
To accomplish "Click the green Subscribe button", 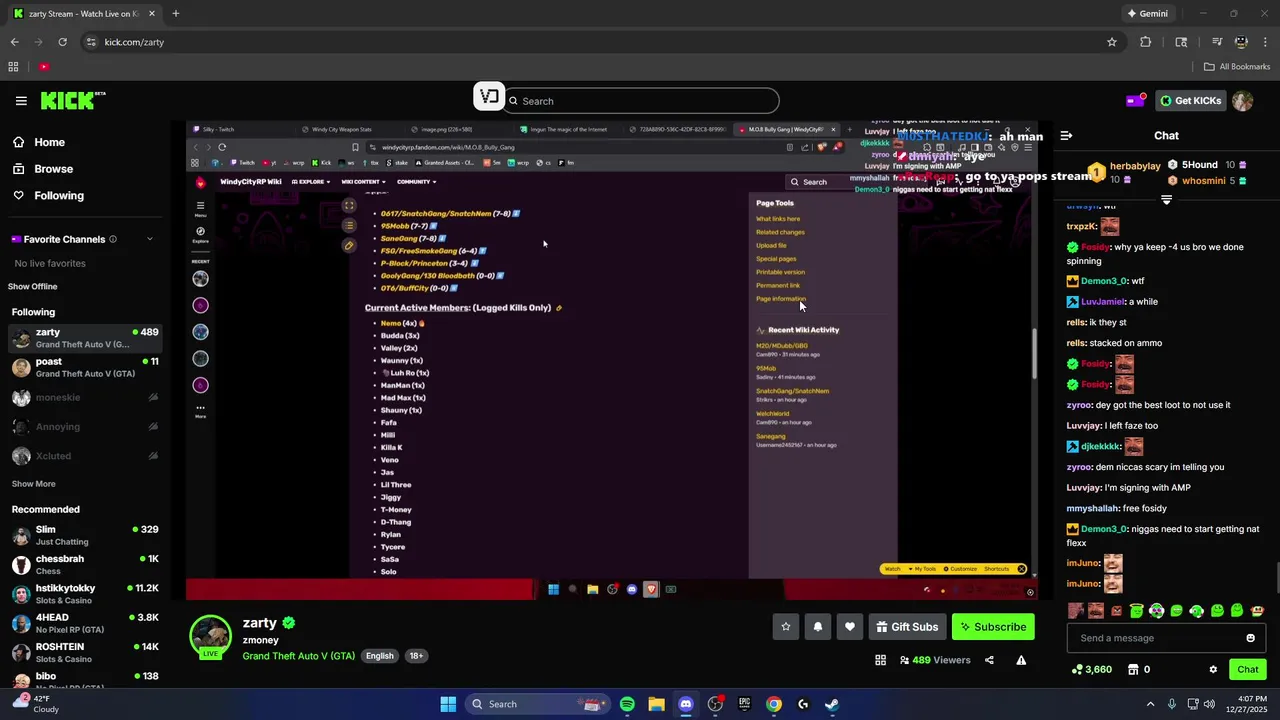I will coord(993,627).
